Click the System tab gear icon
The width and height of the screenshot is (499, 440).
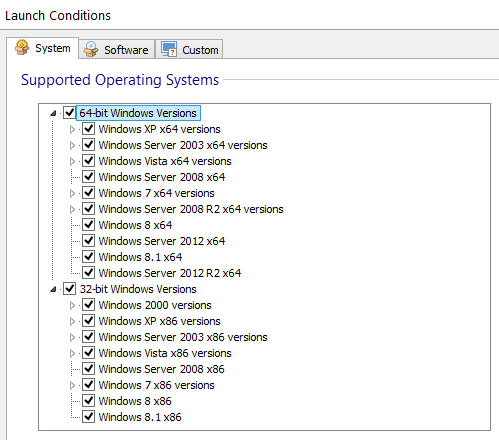pyautogui.click(x=22, y=47)
